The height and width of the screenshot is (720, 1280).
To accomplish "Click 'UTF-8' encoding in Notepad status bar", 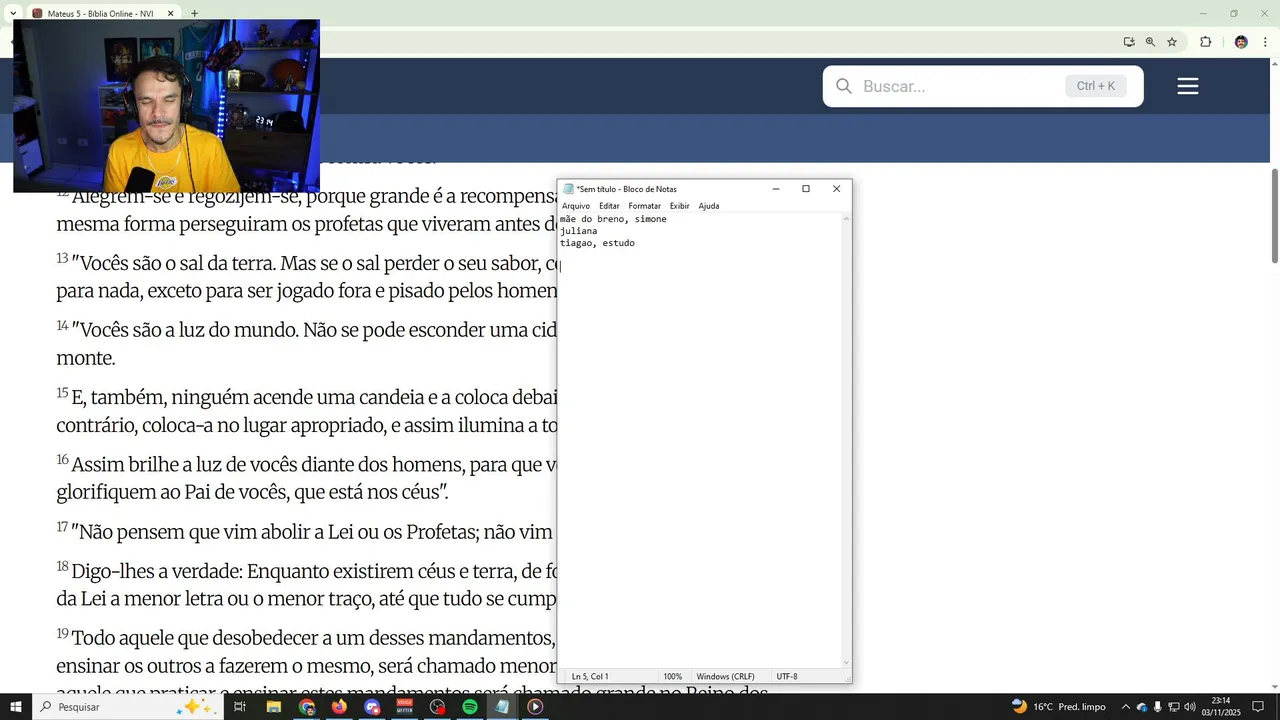I will pyautogui.click(x=787, y=677).
